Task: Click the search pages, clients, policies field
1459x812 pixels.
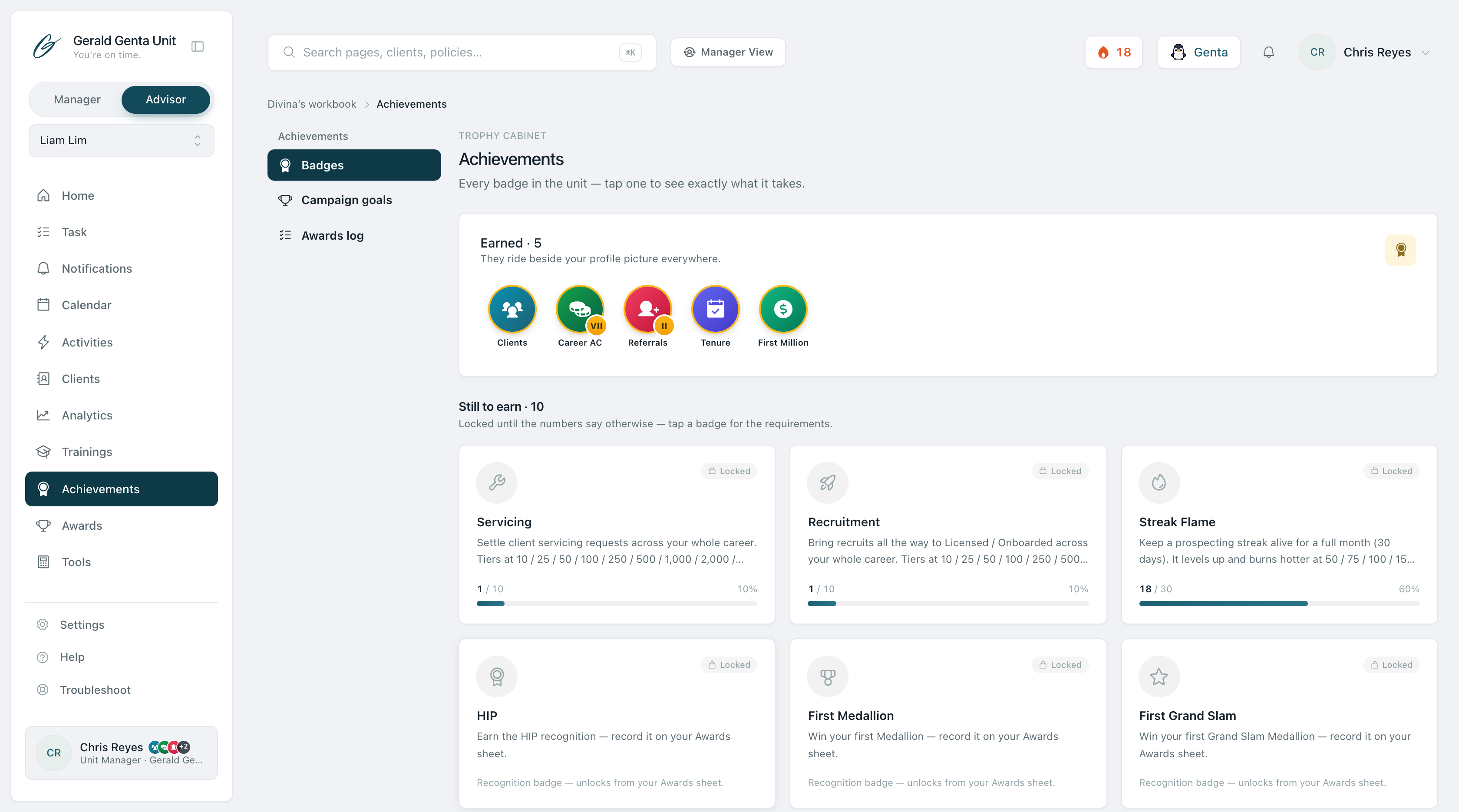Action: (462, 52)
